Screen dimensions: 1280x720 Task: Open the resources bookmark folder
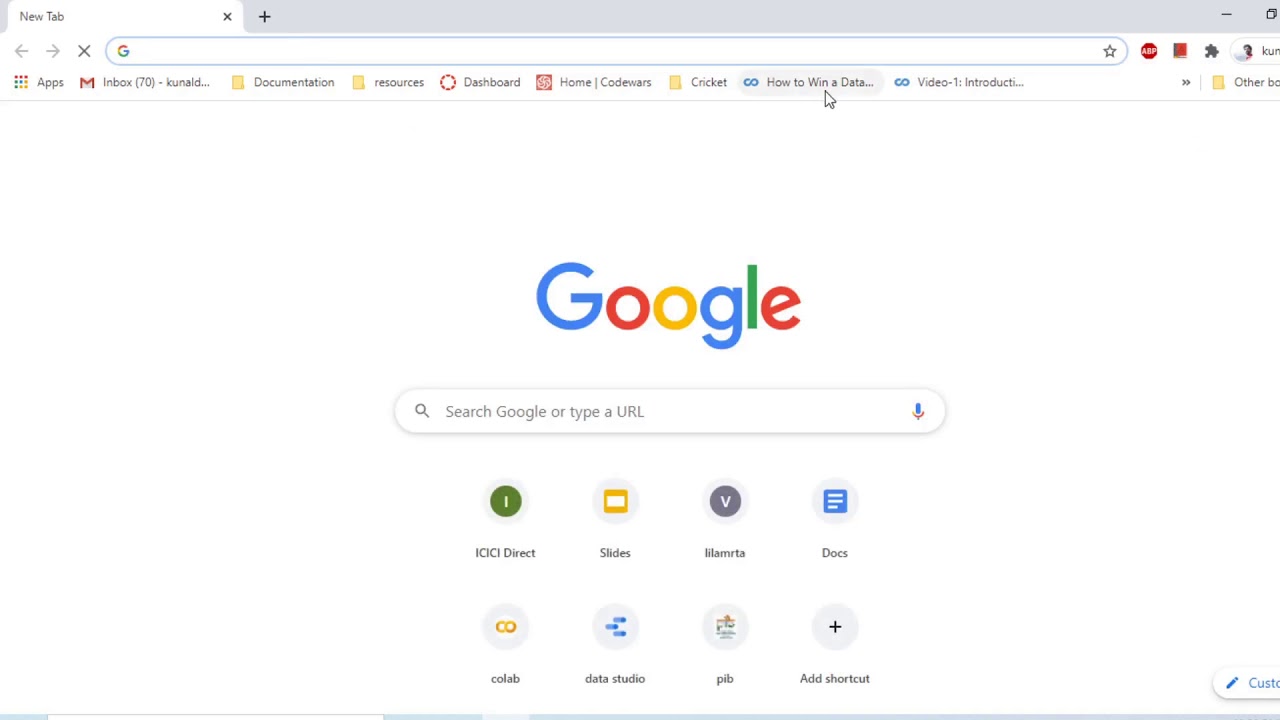388,82
